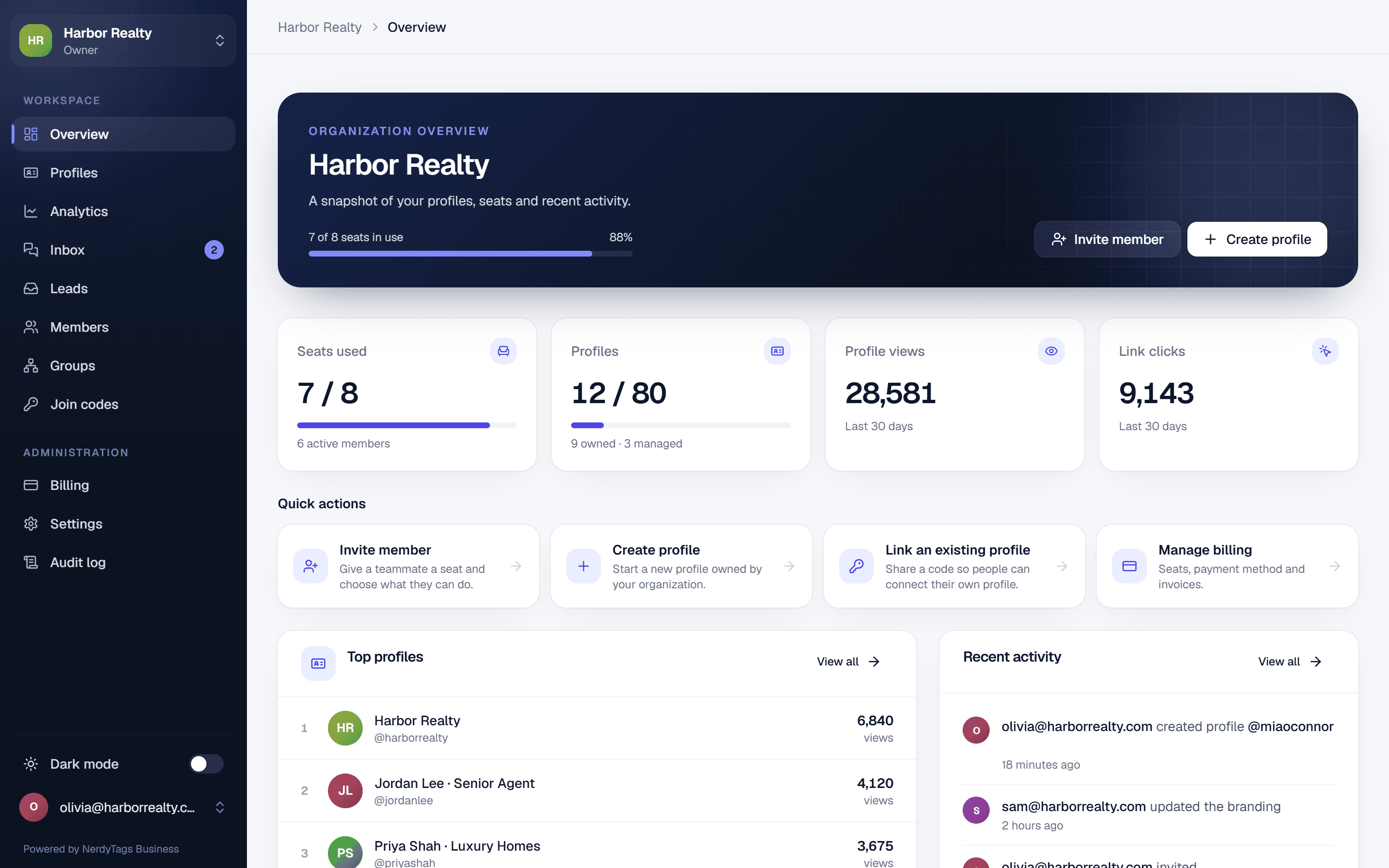Click the Groups hierarchy icon in sidebar
The image size is (1389, 868).
pos(31,366)
